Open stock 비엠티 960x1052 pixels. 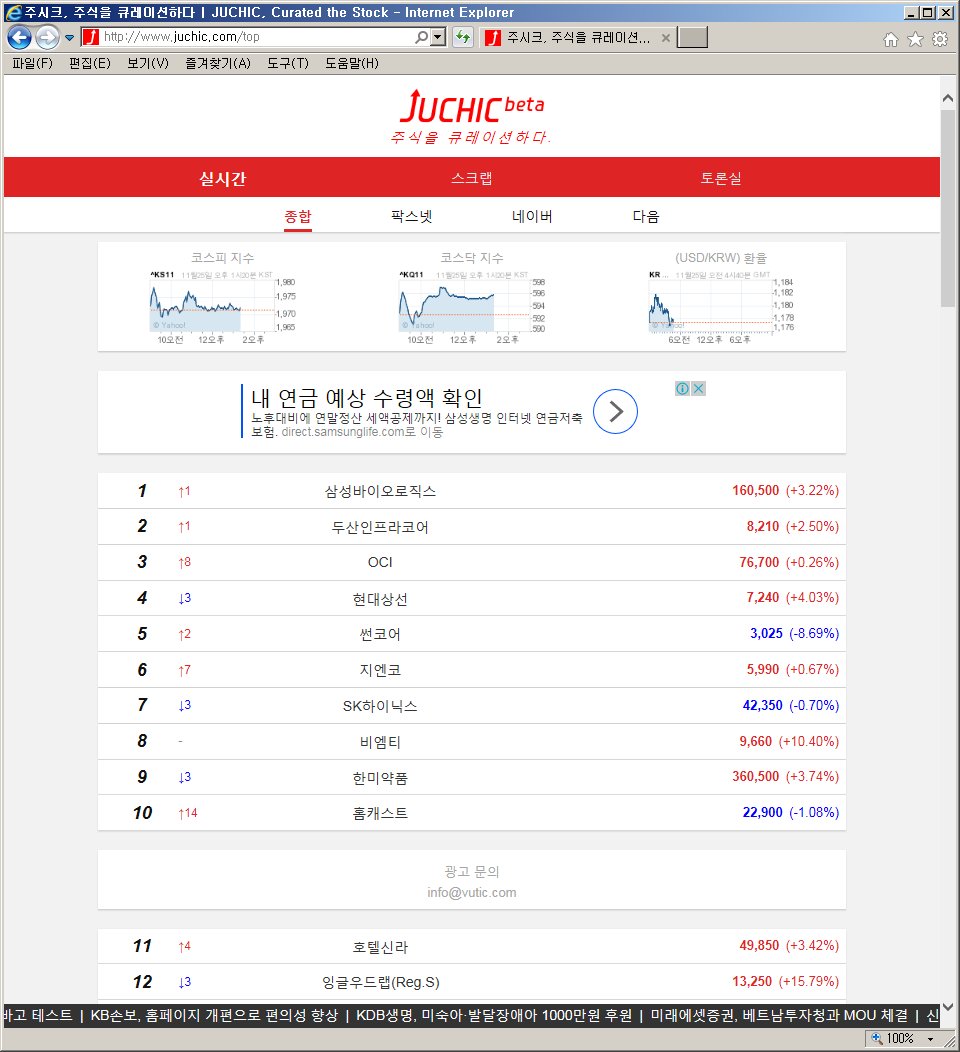point(380,741)
